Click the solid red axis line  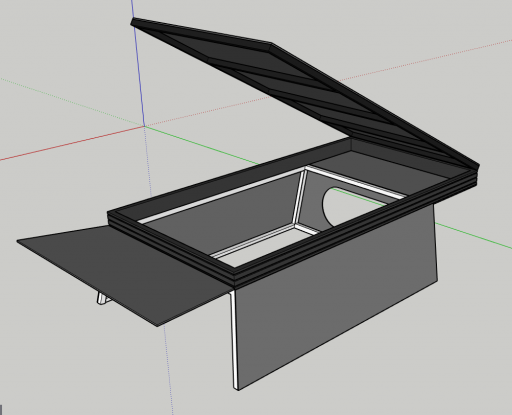tap(72, 143)
